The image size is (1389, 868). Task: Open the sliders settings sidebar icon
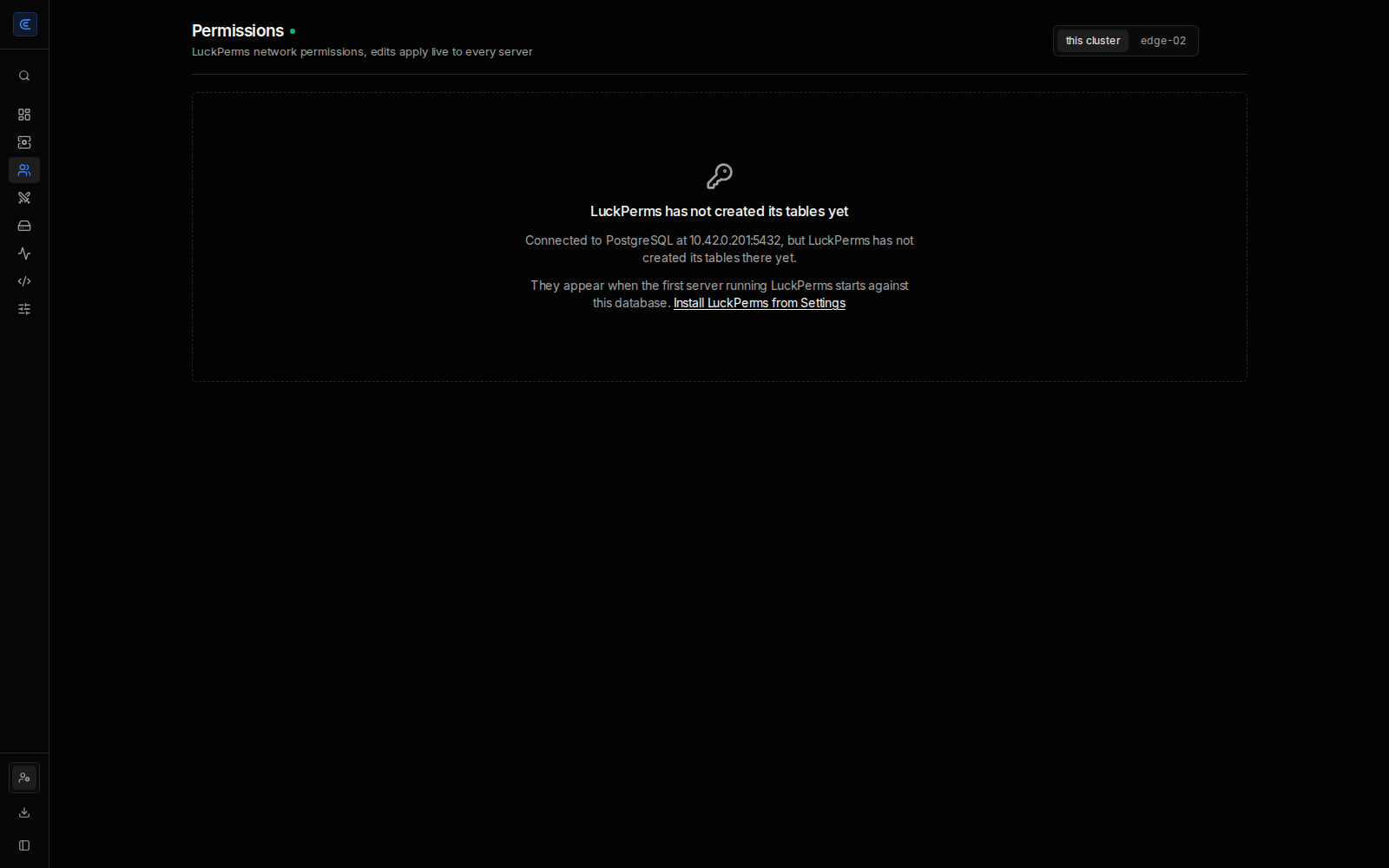[24, 309]
